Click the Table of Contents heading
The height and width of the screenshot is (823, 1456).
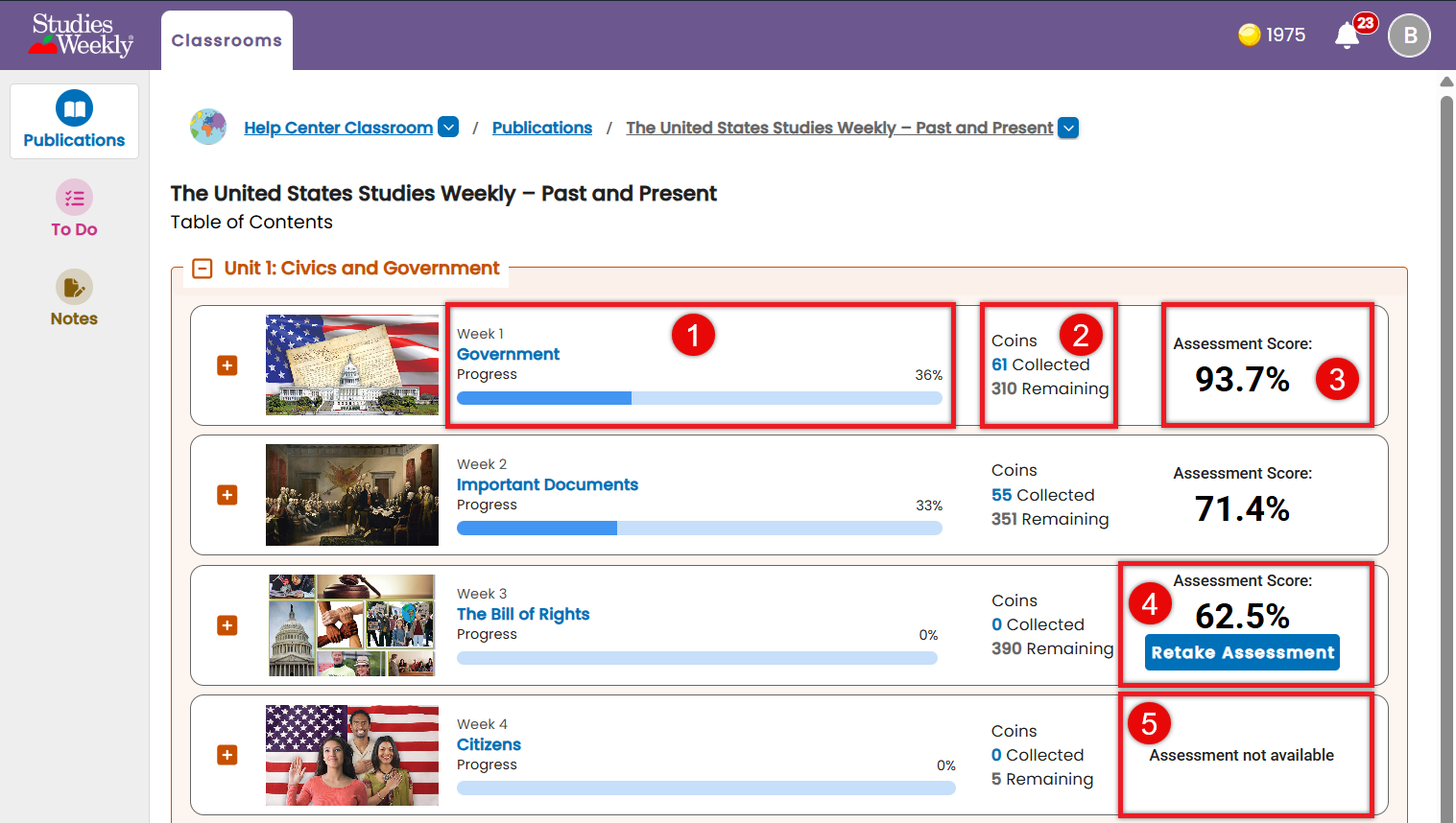[x=251, y=222]
